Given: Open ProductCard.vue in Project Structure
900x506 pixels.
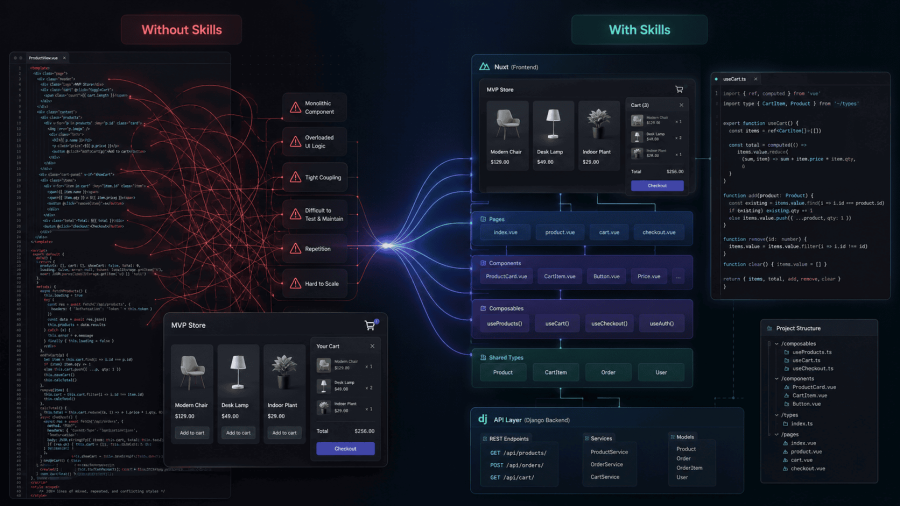Looking at the screenshot, I should [x=814, y=387].
